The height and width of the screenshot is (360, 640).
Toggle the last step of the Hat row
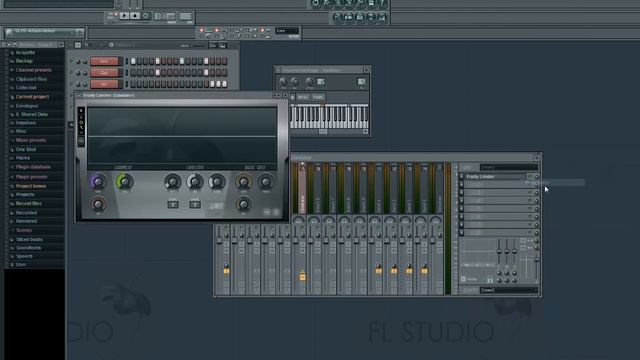224,84
